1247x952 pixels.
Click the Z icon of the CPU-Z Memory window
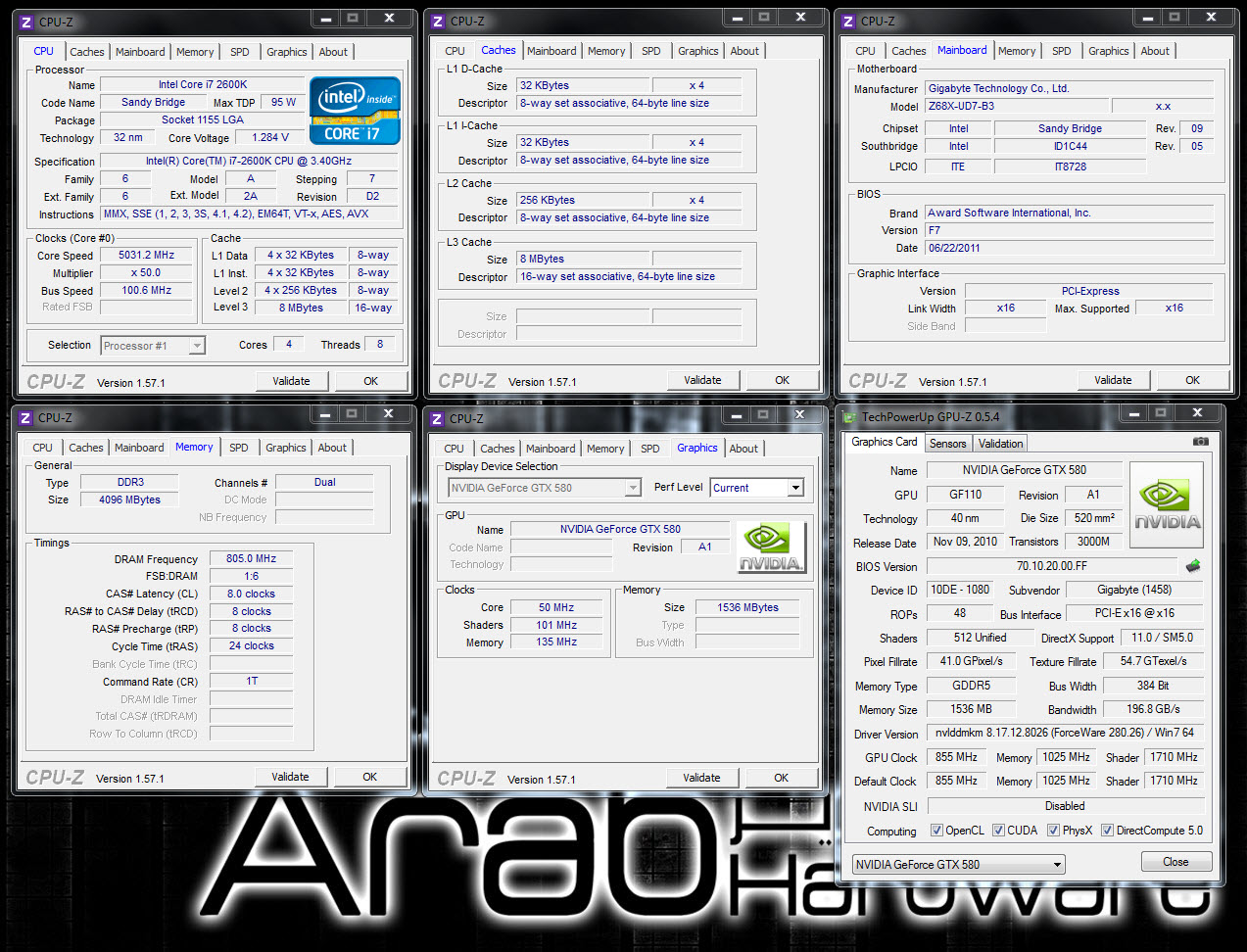pos(26,417)
